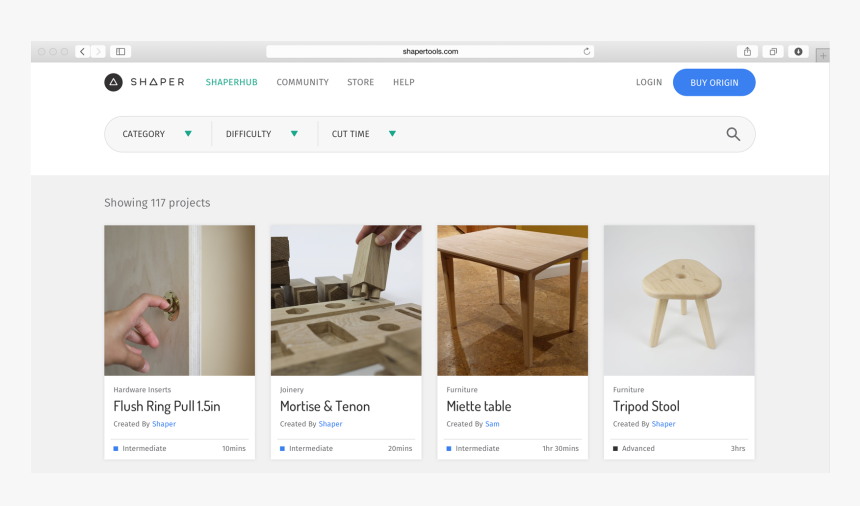Click the magnifying glass search icon
Image resolution: width=860 pixels, height=506 pixels.
[x=733, y=134]
